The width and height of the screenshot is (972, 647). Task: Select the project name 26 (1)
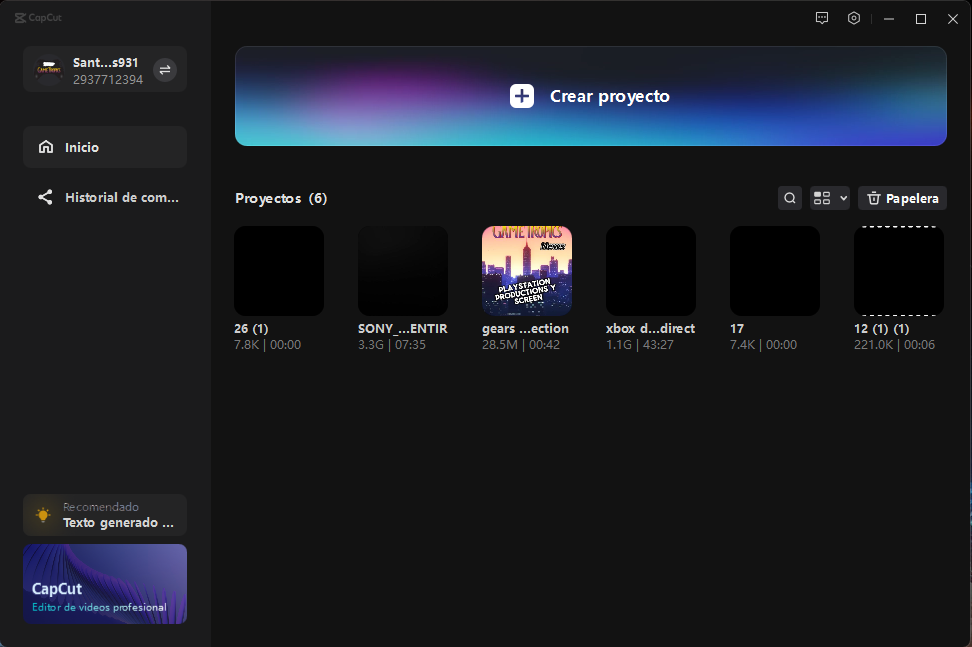coord(251,328)
